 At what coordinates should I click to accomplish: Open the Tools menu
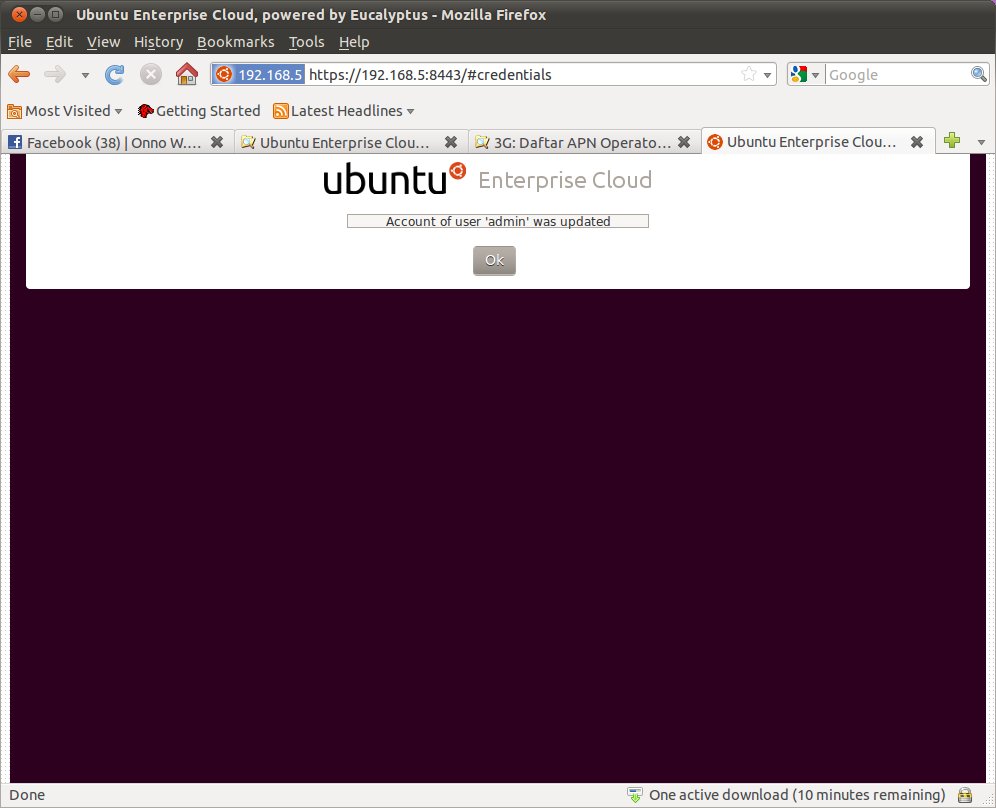pos(306,42)
